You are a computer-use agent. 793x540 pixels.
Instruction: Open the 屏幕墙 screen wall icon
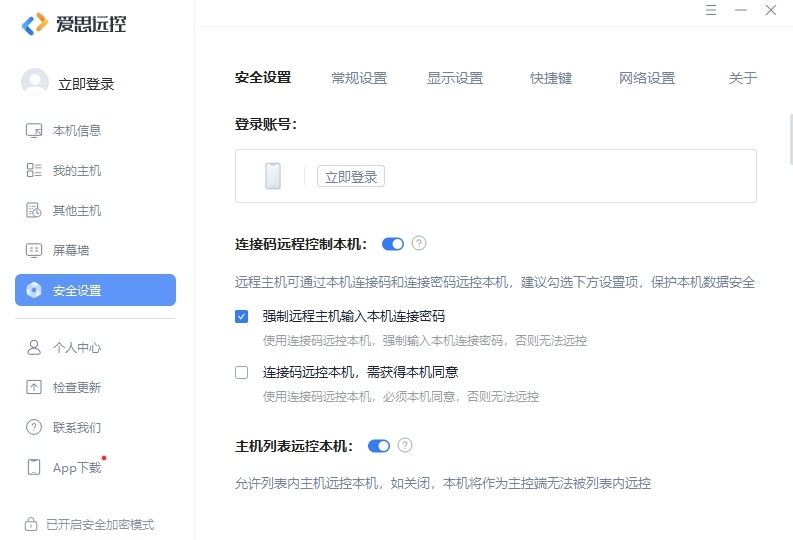click(x=34, y=250)
